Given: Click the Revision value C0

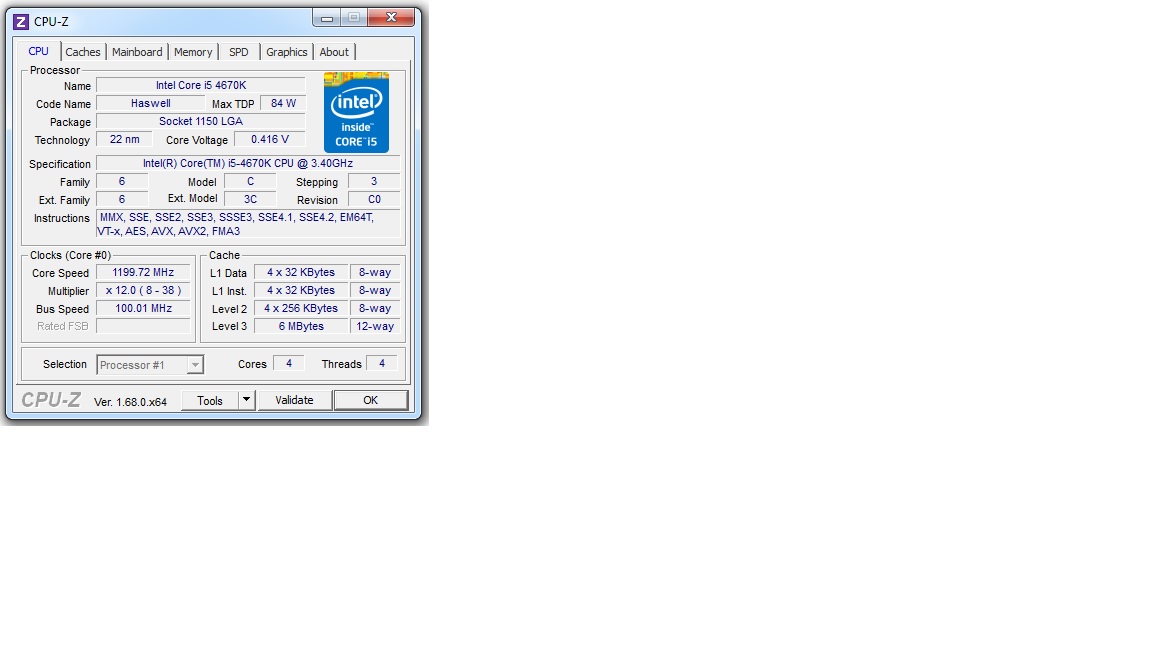Looking at the screenshot, I should pyautogui.click(x=374, y=199).
